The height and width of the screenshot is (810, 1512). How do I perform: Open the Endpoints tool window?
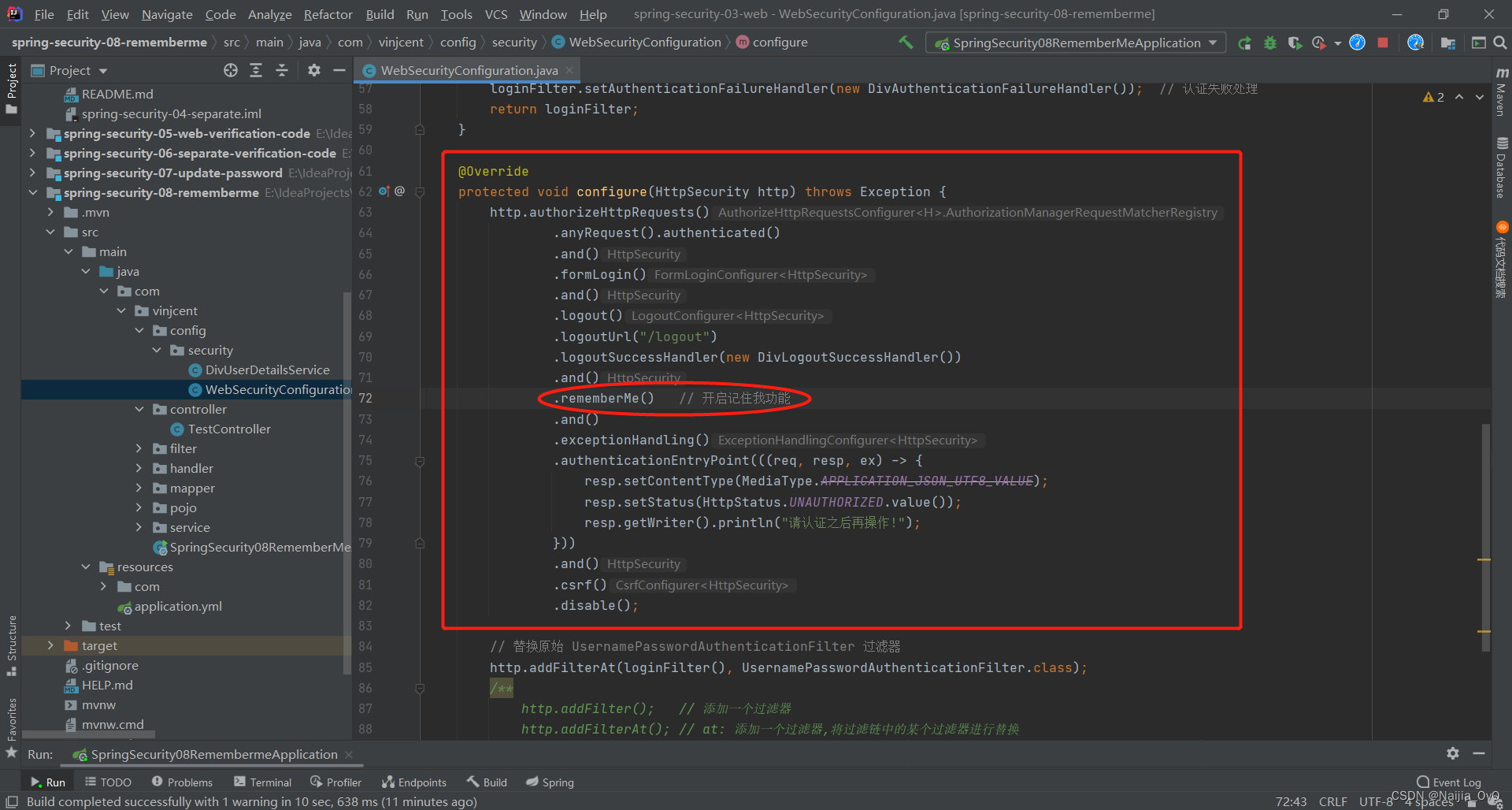click(414, 782)
